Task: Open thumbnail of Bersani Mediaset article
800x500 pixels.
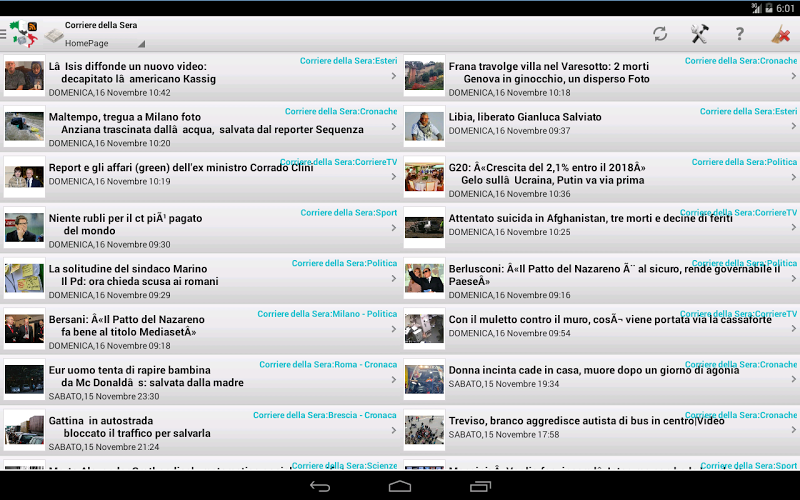Action: click(x=24, y=328)
